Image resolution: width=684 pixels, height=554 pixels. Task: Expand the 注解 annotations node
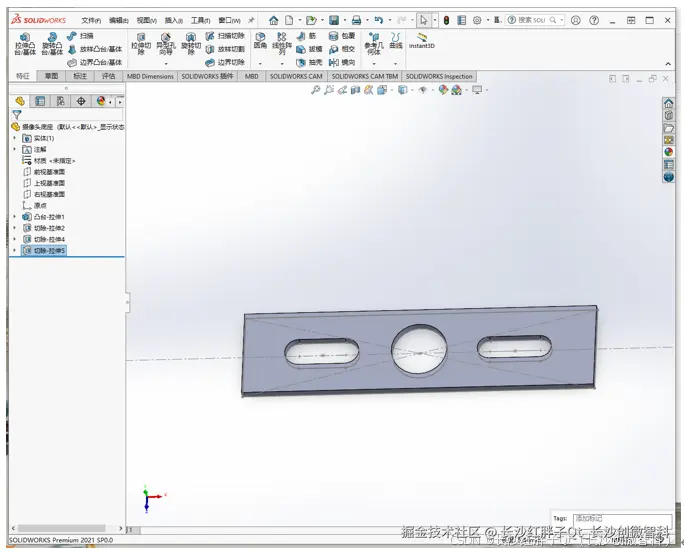pyautogui.click(x=14, y=149)
